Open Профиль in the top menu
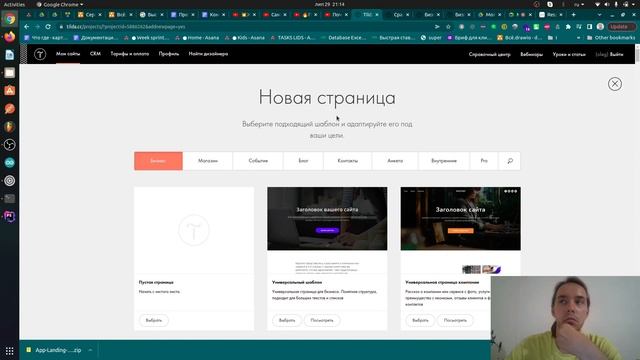Viewport: 640px width, 360px height. pos(169,54)
